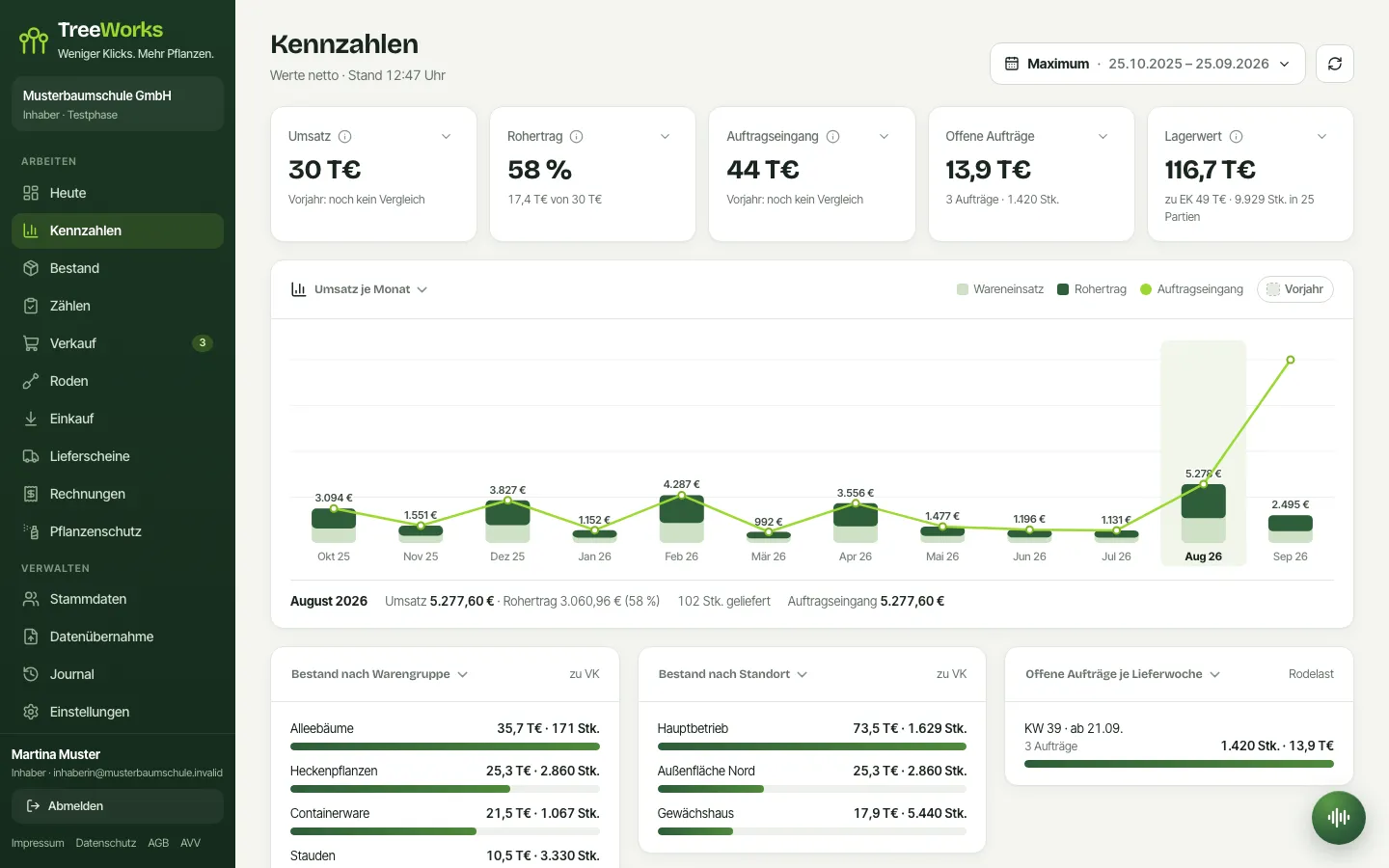Click the TreeWorks tree logo
This screenshot has width=1389, height=868.
click(x=34, y=41)
